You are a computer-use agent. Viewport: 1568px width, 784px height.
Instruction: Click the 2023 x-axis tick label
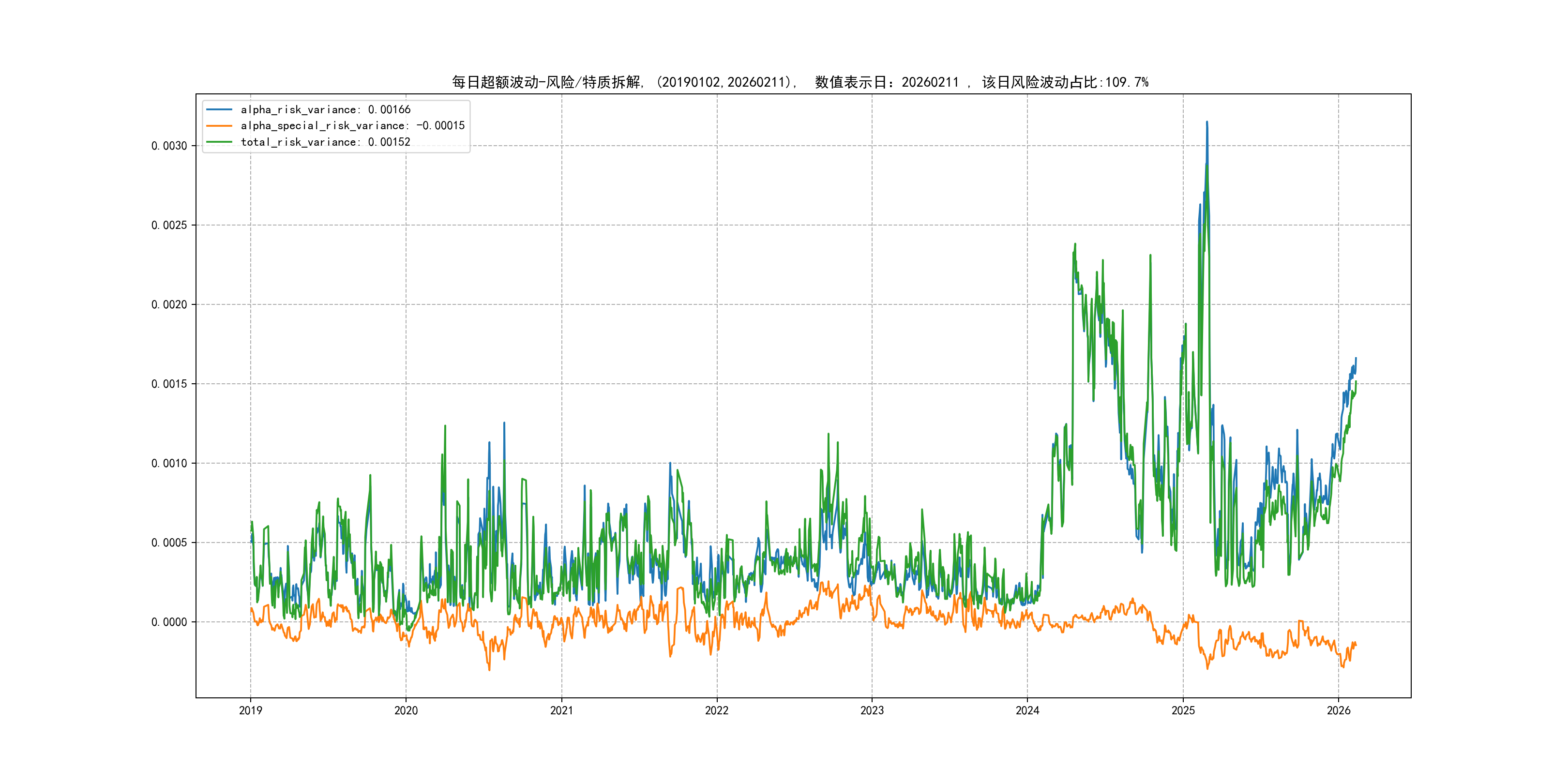click(x=872, y=710)
